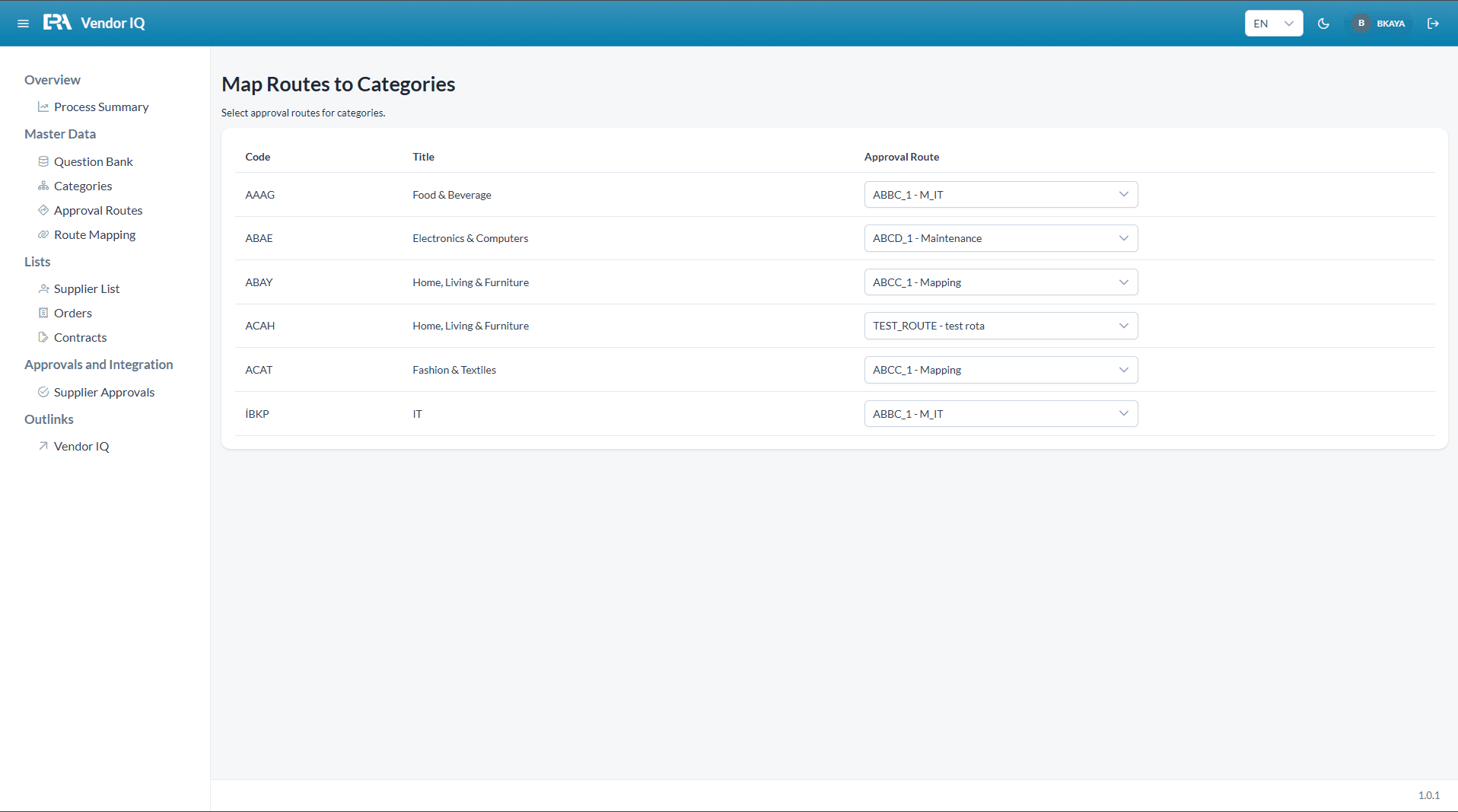Click the Approvals and Integration heading
1458x812 pixels.
point(99,365)
